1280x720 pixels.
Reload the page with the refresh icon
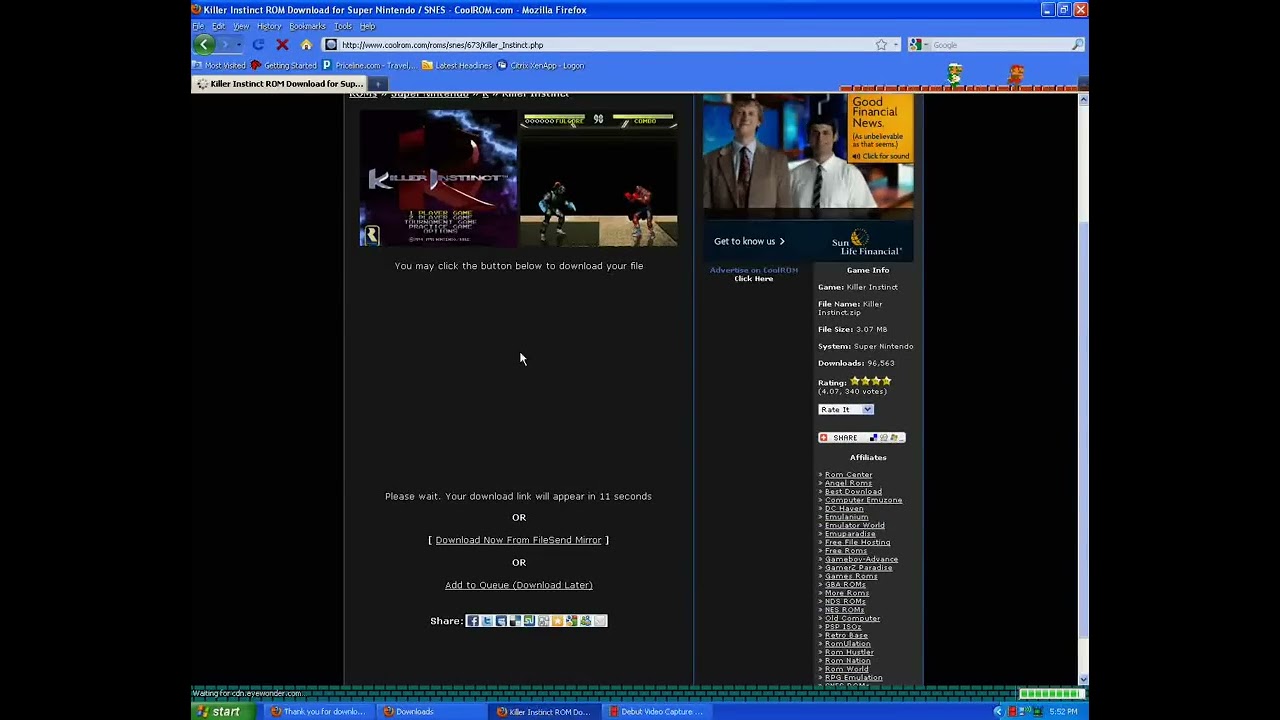point(258,45)
